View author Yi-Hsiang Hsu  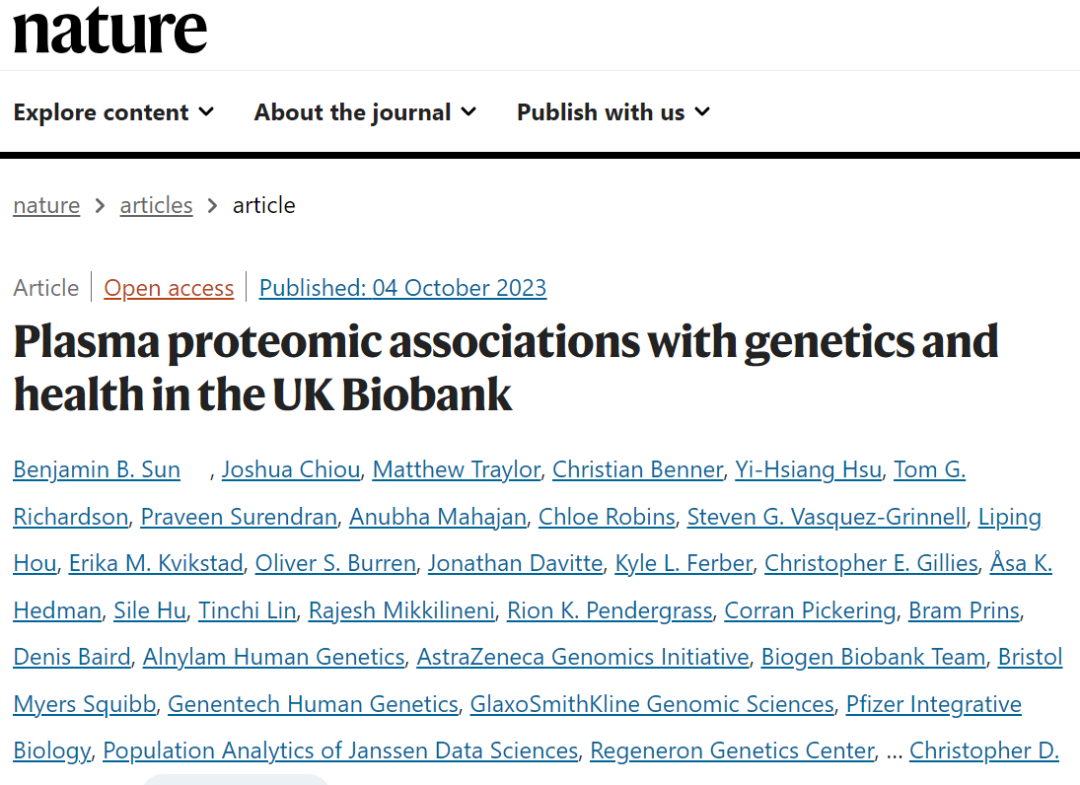808,469
